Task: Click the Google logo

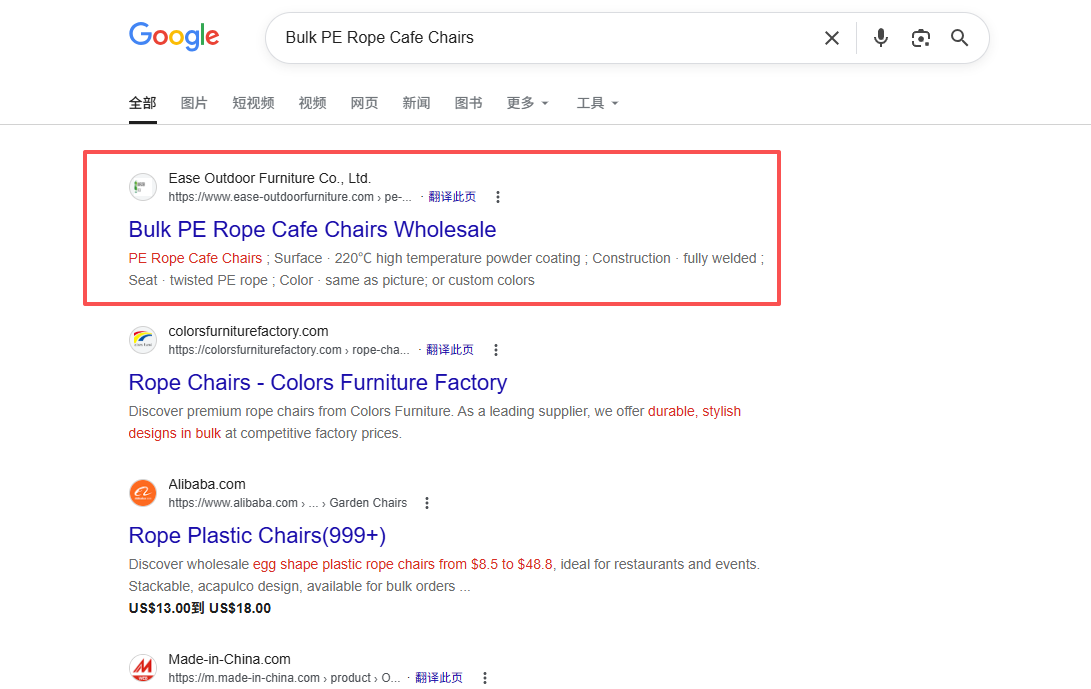Action: point(174,36)
